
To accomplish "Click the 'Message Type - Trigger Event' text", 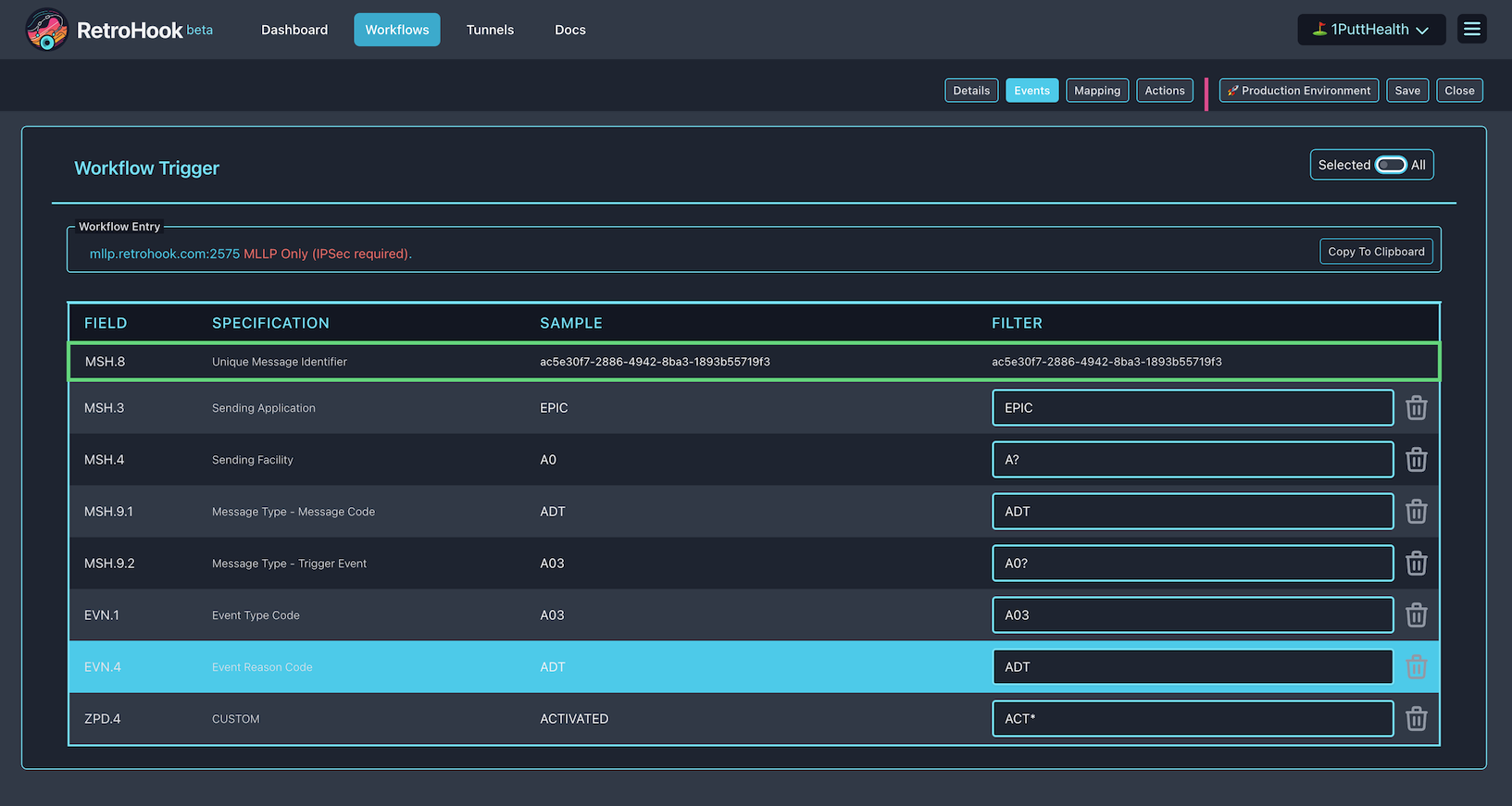I will tap(289, 564).
